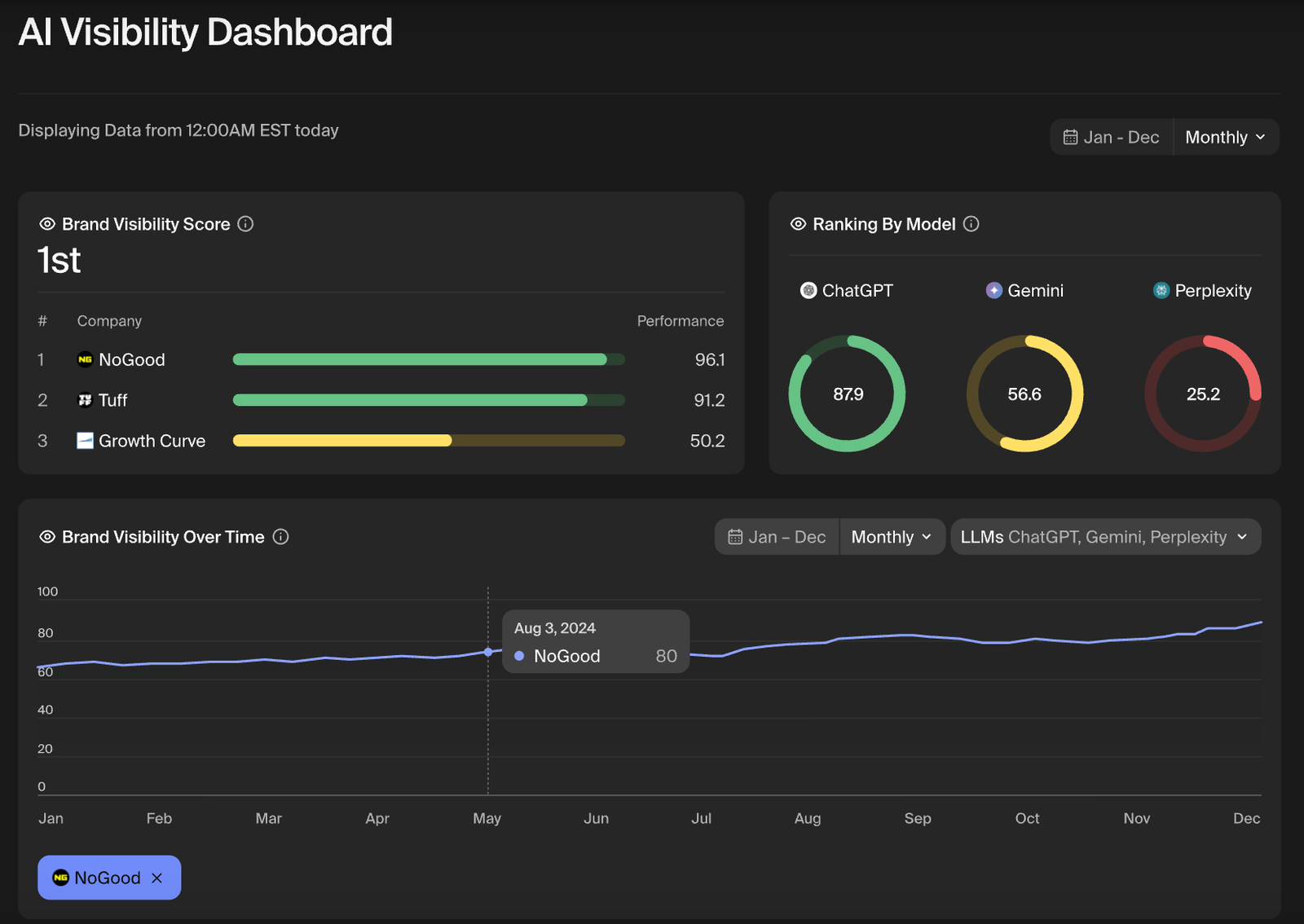The height and width of the screenshot is (924, 1304).
Task: Click the Perplexity logo icon
Action: pos(1161,291)
